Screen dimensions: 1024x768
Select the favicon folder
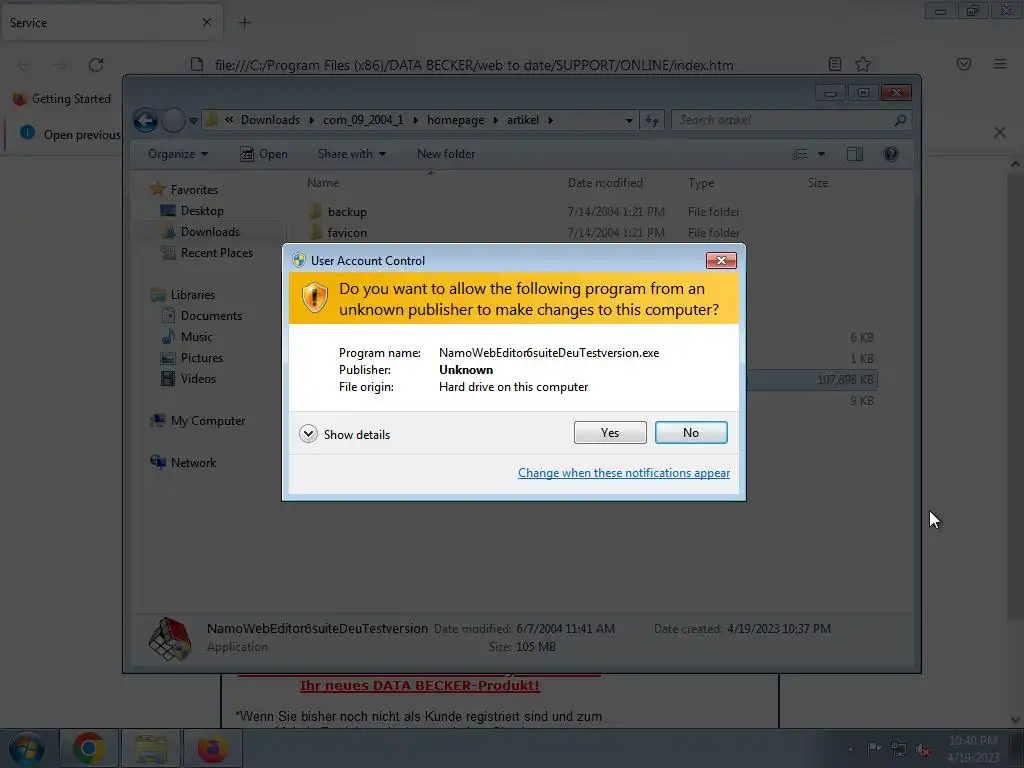[x=347, y=232]
